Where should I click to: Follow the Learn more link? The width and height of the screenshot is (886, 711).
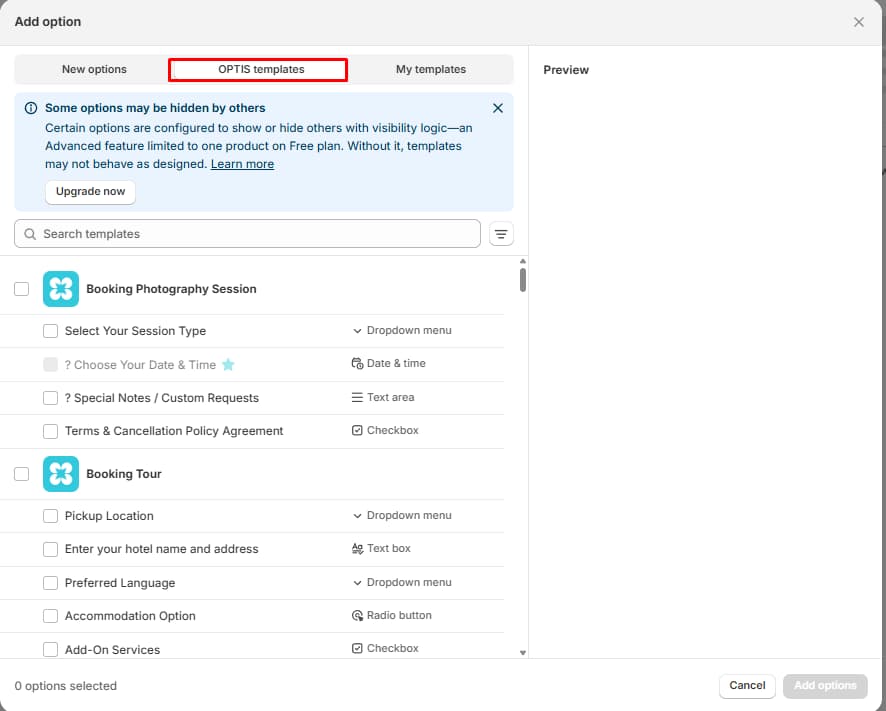click(242, 164)
